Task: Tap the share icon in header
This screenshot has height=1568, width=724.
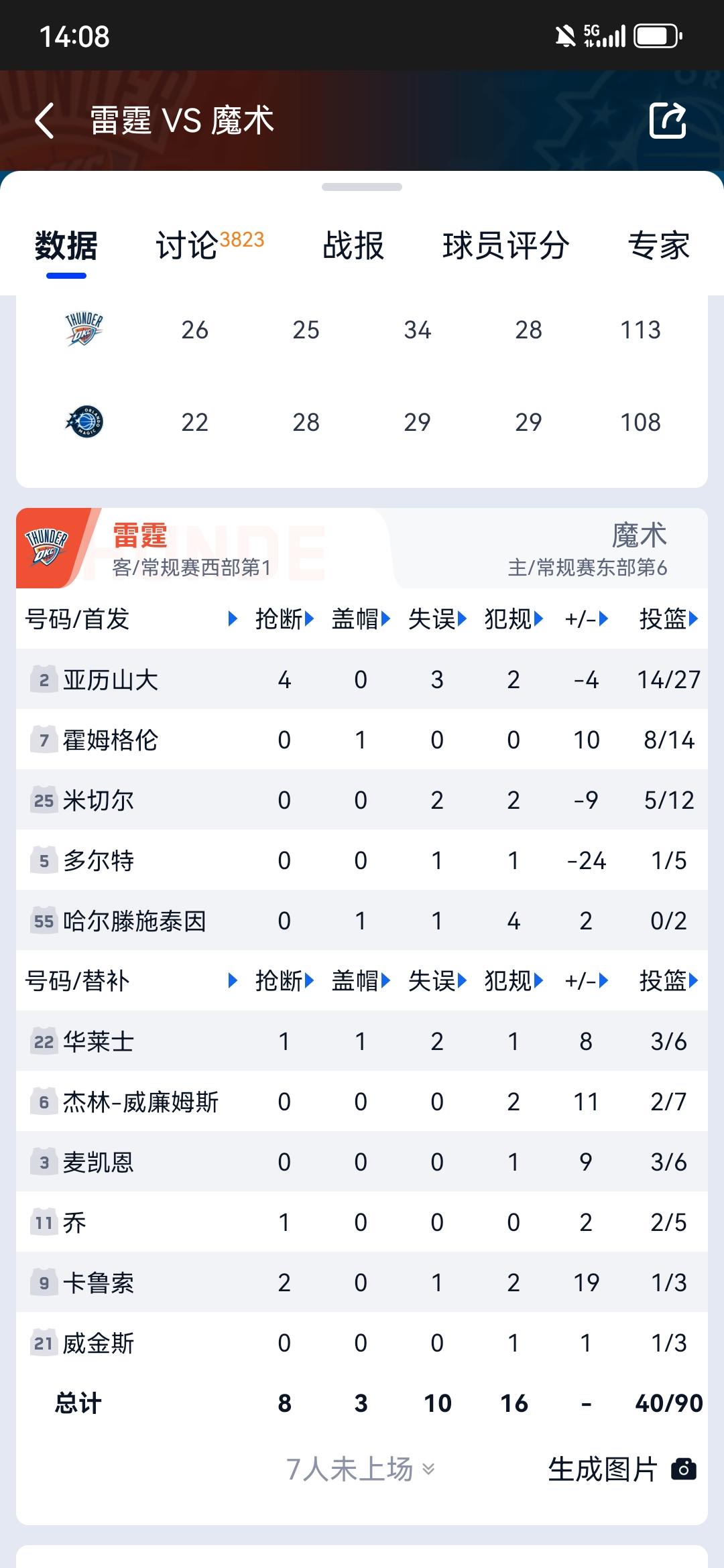Action: pos(668,121)
